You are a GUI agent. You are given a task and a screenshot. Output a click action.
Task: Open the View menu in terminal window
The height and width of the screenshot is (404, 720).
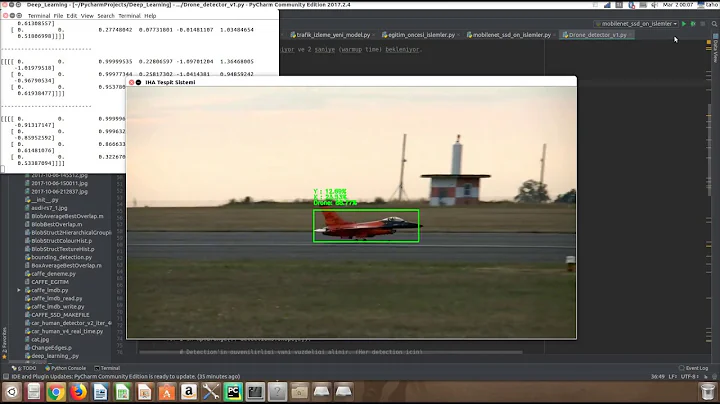click(87, 16)
